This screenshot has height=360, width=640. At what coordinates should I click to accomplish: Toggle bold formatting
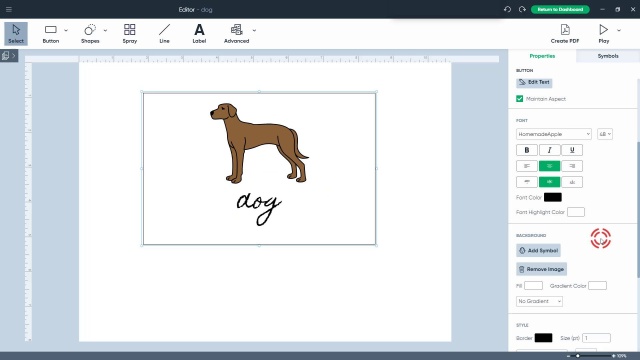527,150
